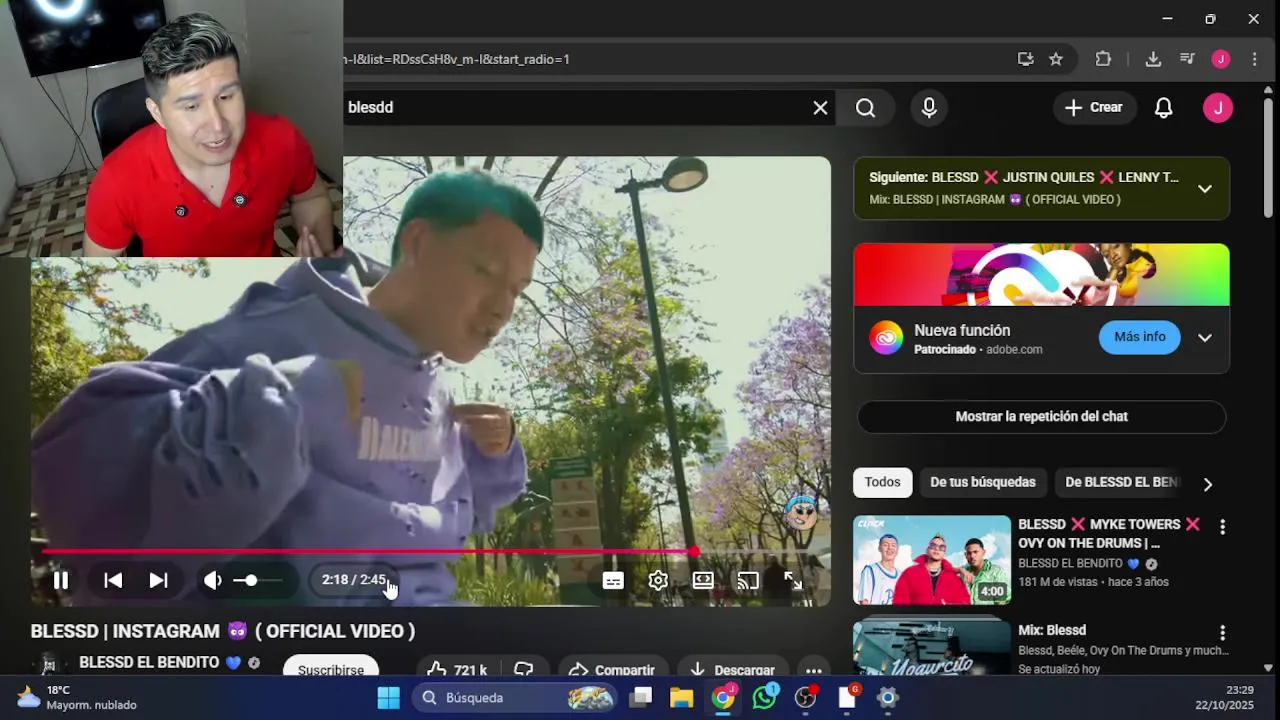Share the video via Compartir

[x=611, y=669]
